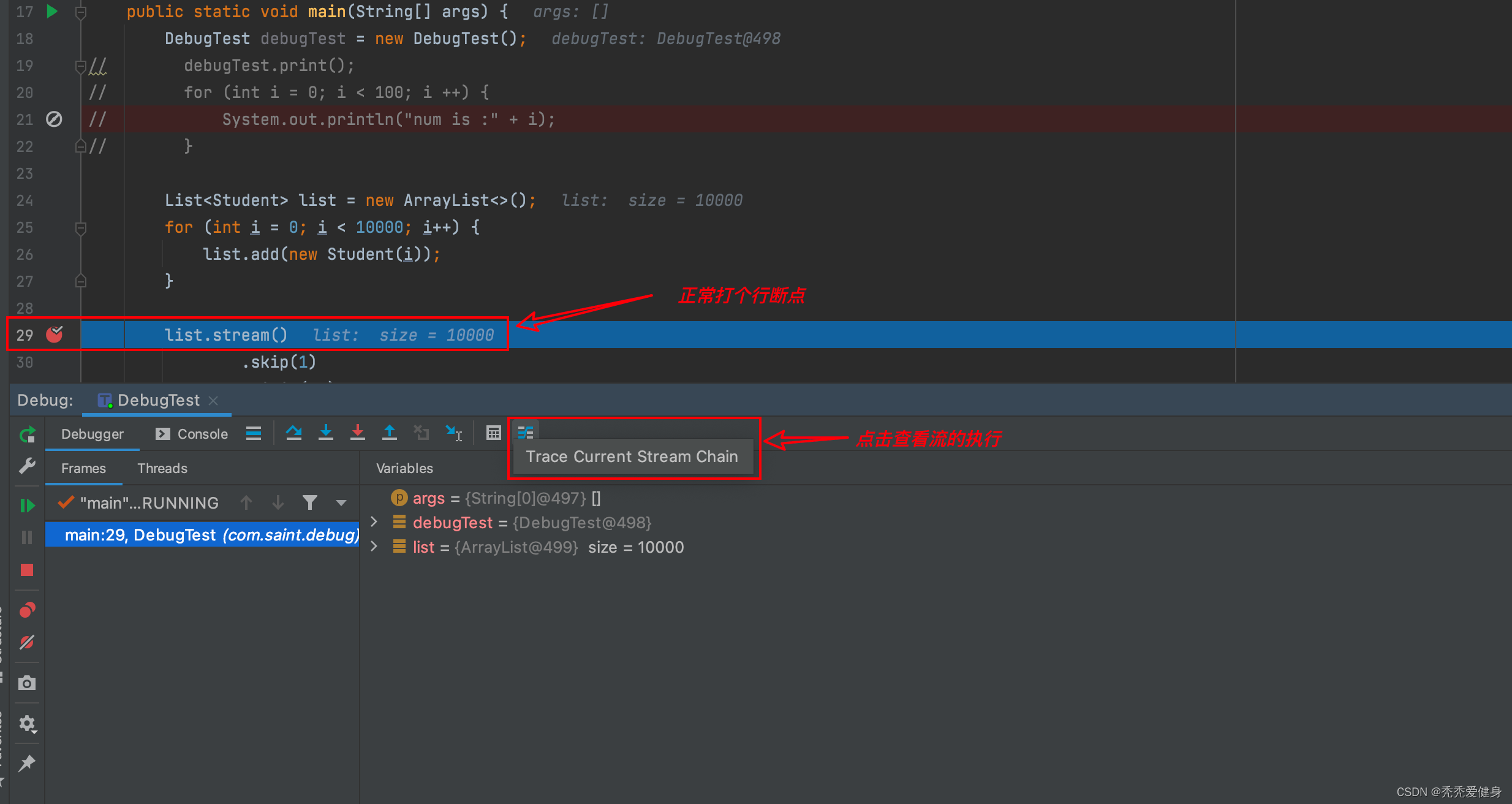This screenshot has width=1512, height=804.
Task: Toggle the breakpoint on line 29
Action: point(55,335)
